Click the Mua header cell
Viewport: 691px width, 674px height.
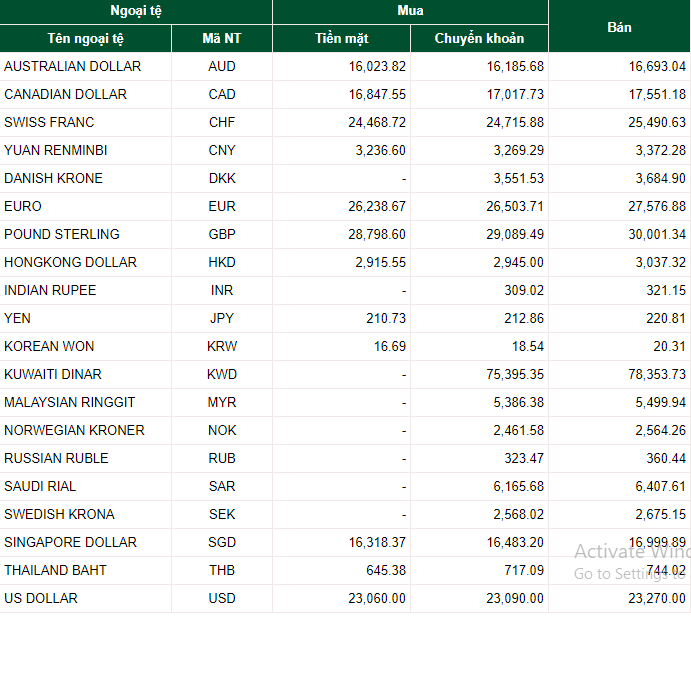click(x=410, y=11)
